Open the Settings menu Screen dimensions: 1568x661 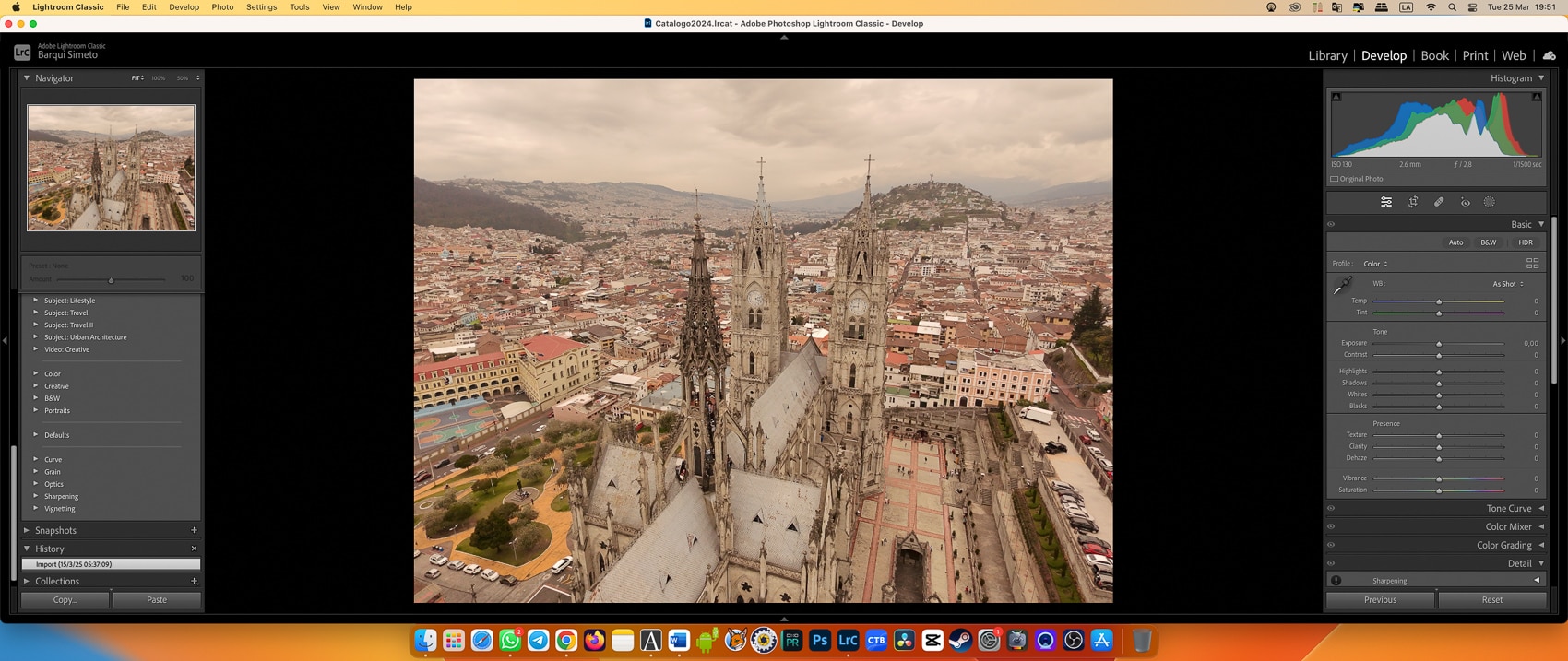click(261, 7)
